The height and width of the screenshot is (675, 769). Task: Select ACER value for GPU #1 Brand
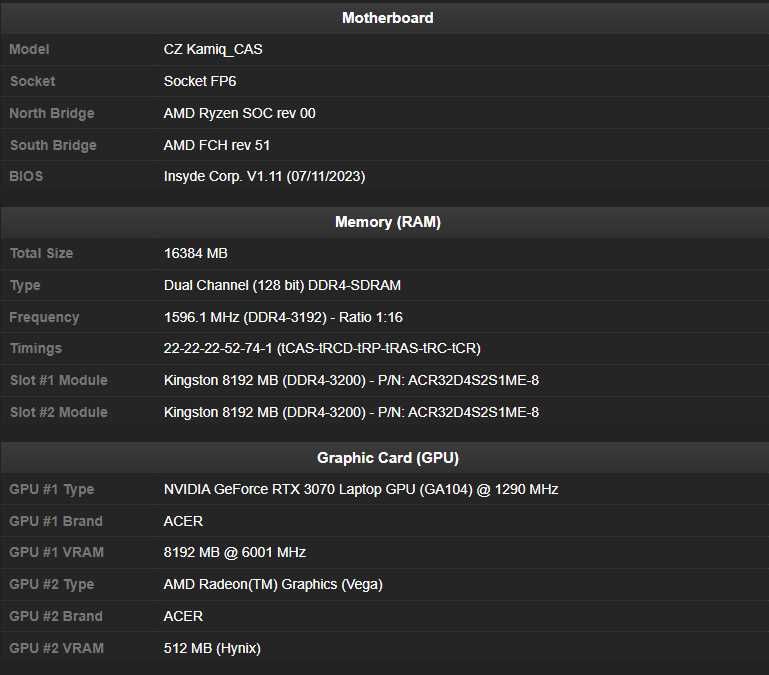[183, 521]
